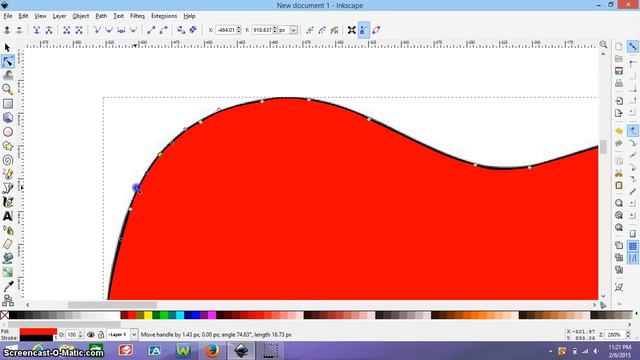Select the Connector diagram tool
This screenshot has width=640, height=360.
8,300
